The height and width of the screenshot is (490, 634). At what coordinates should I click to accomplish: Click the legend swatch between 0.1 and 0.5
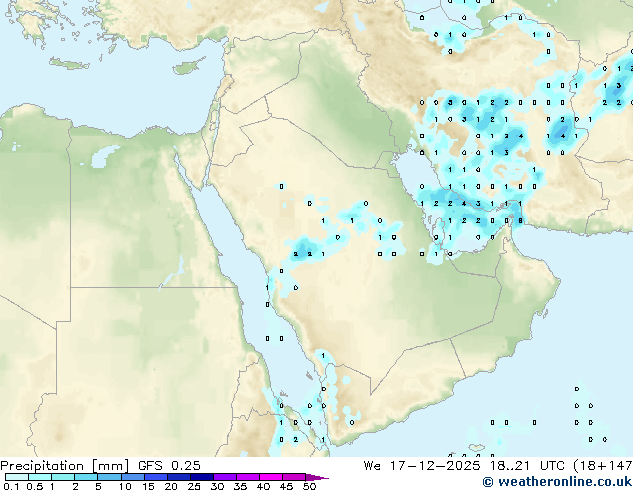click(x=17, y=477)
